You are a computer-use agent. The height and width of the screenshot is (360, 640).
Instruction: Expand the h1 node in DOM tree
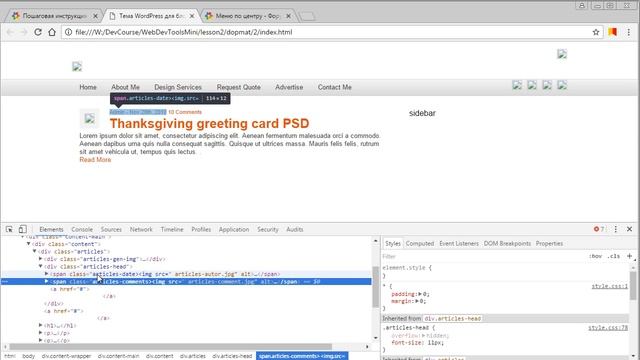coord(40,325)
